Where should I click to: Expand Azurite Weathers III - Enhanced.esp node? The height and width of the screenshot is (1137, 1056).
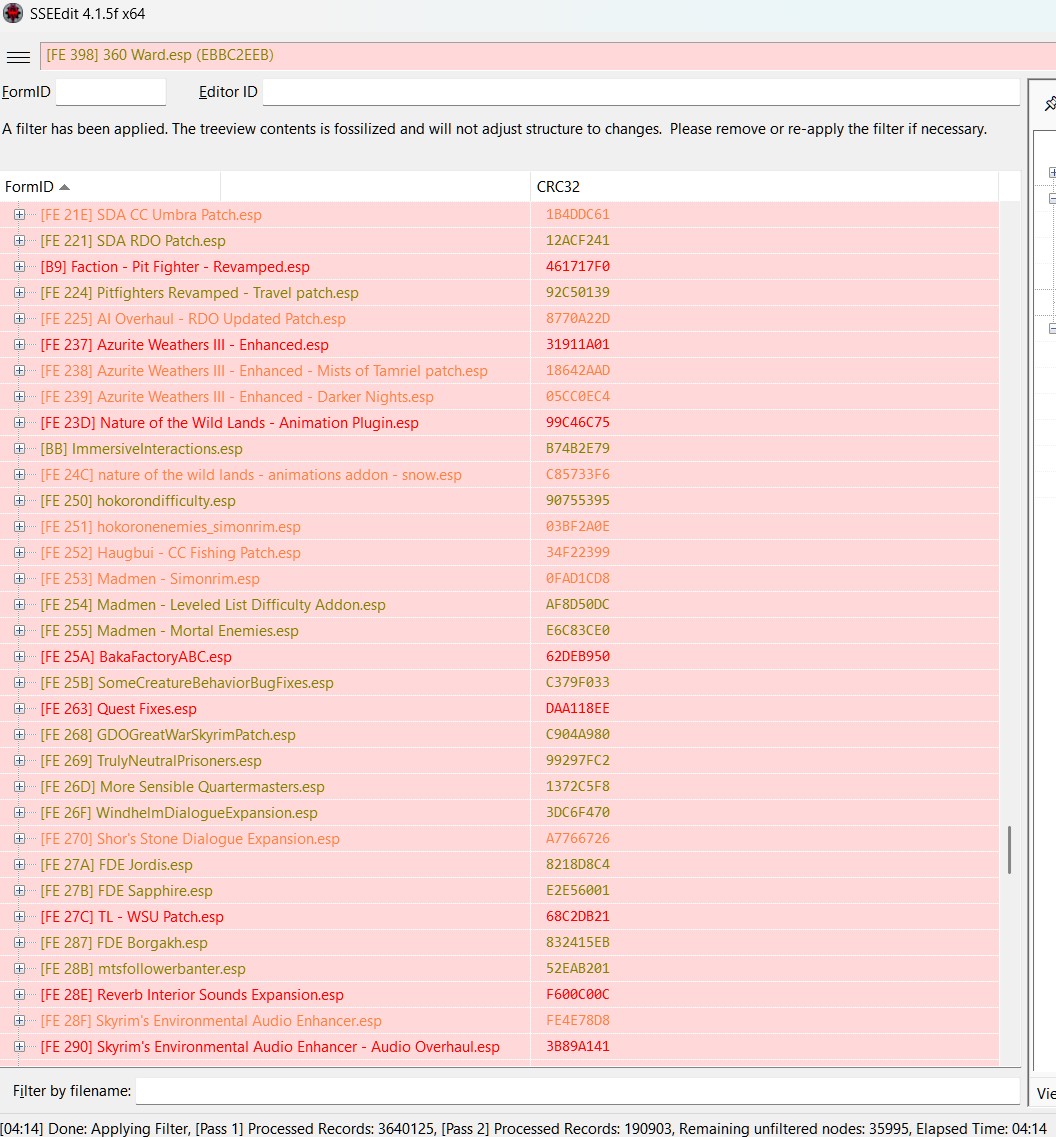pyautogui.click(x=20, y=345)
